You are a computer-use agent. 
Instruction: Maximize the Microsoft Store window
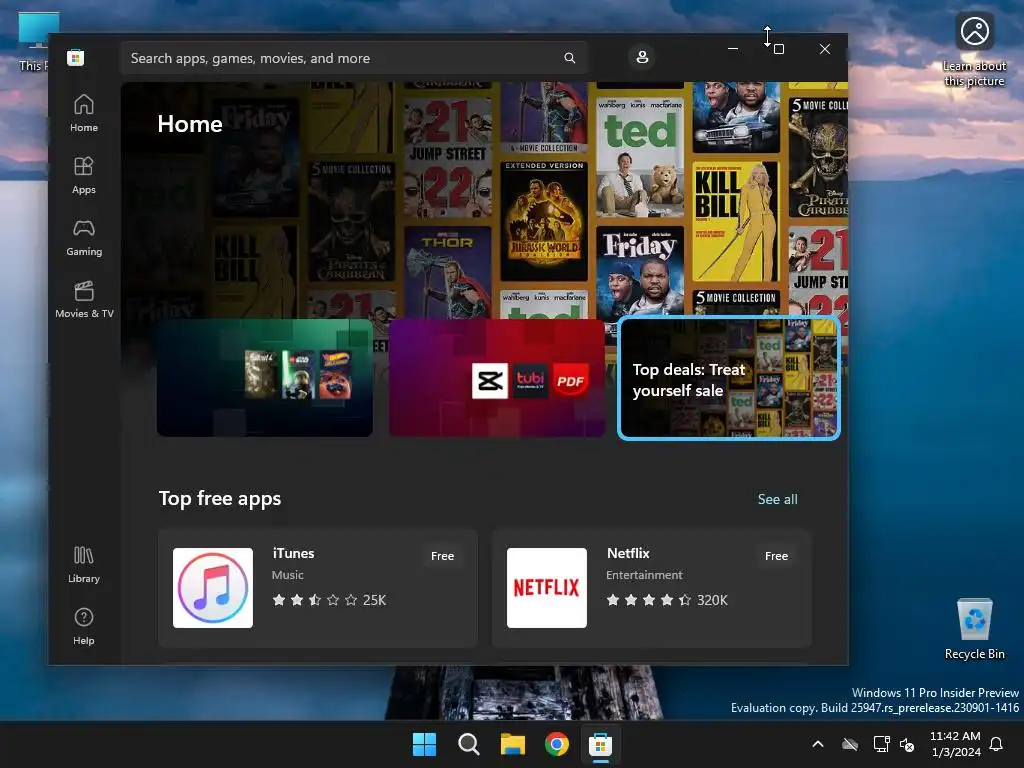coord(778,49)
